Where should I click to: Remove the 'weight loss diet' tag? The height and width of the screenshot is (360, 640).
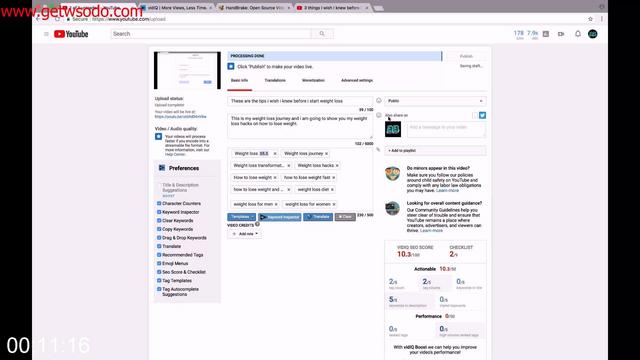(332, 189)
